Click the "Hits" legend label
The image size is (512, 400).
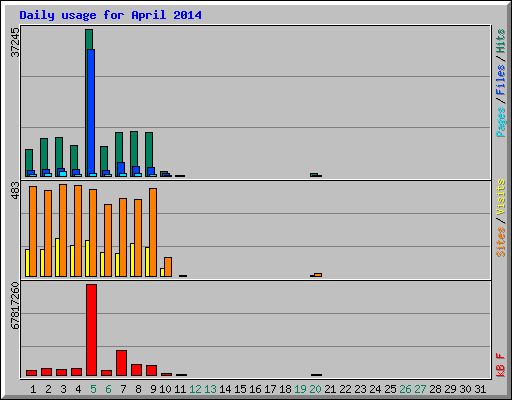(x=501, y=41)
